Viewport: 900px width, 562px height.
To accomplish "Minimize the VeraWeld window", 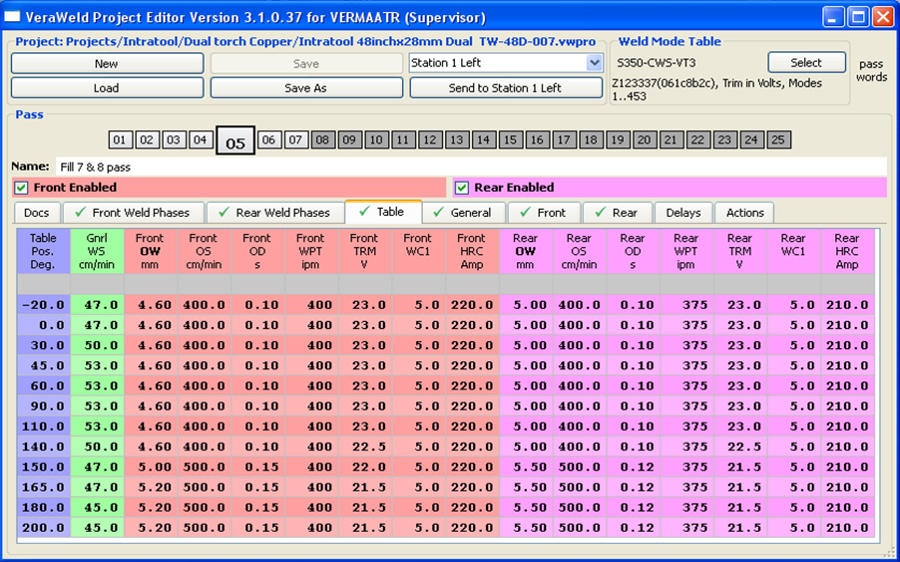I will (833, 17).
